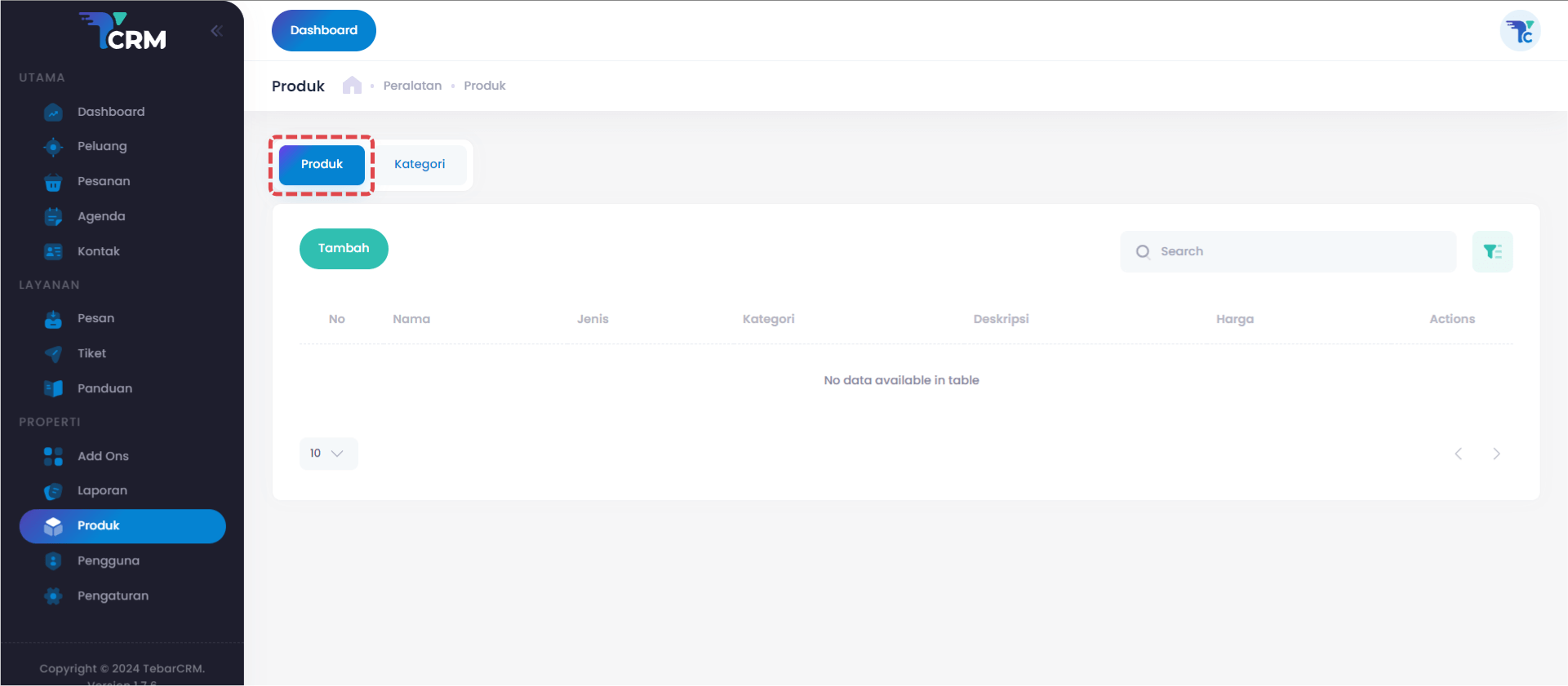This screenshot has width=1568, height=686.
Task: Switch to the Kategori tab
Action: coord(420,165)
